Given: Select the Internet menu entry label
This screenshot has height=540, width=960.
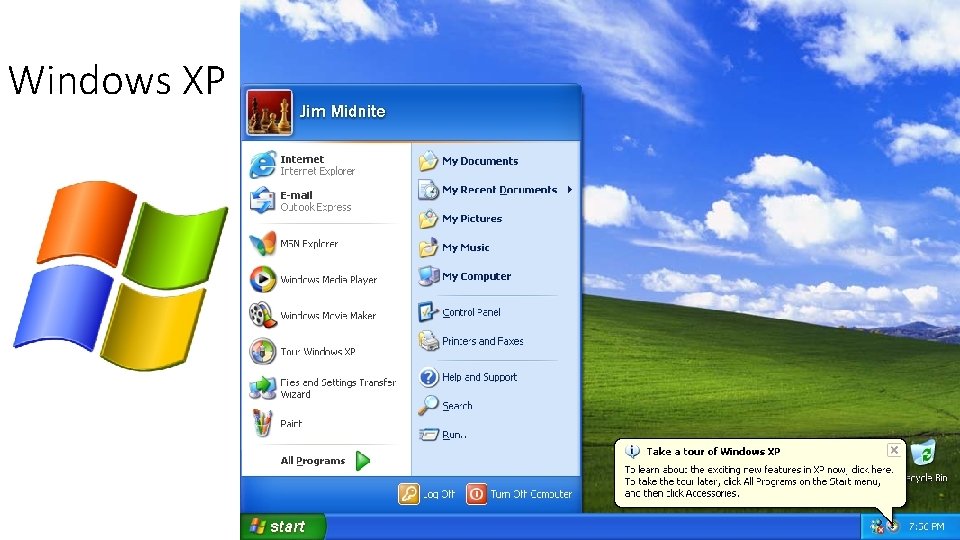Looking at the screenshot, I should [302, 159].
